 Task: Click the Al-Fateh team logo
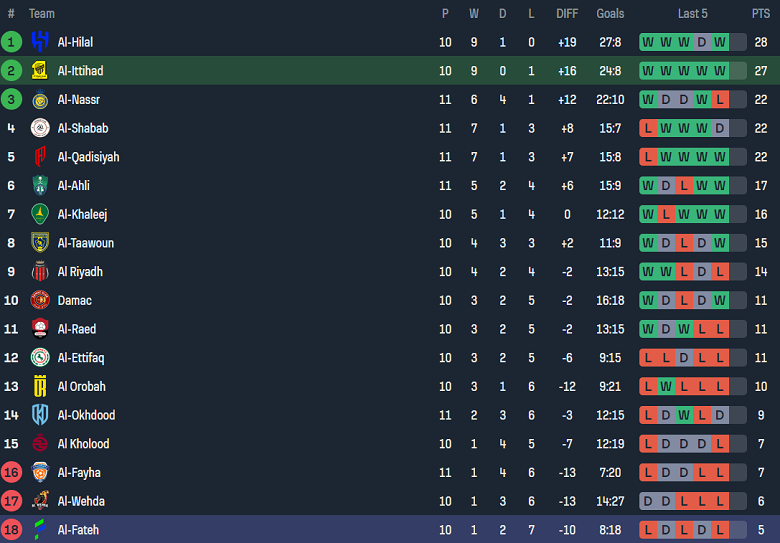tap(40, 530)
